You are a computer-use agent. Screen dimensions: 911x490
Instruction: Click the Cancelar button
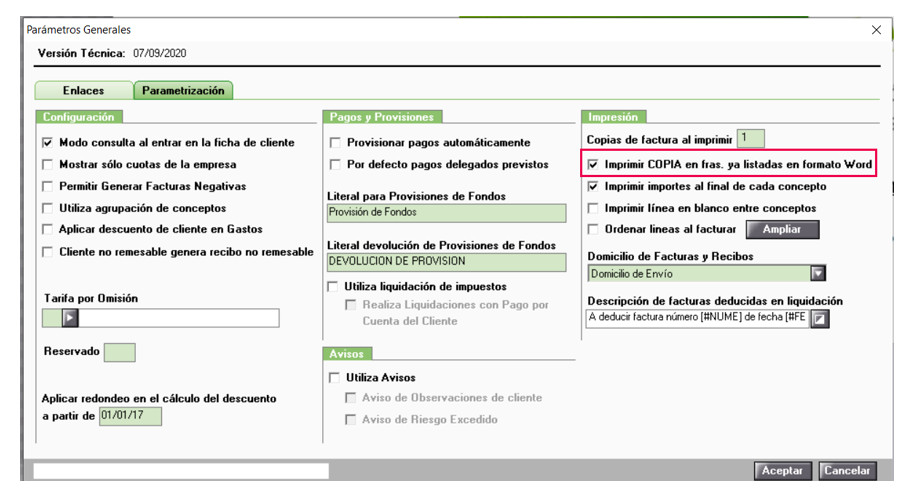click(x=847, y=470)
